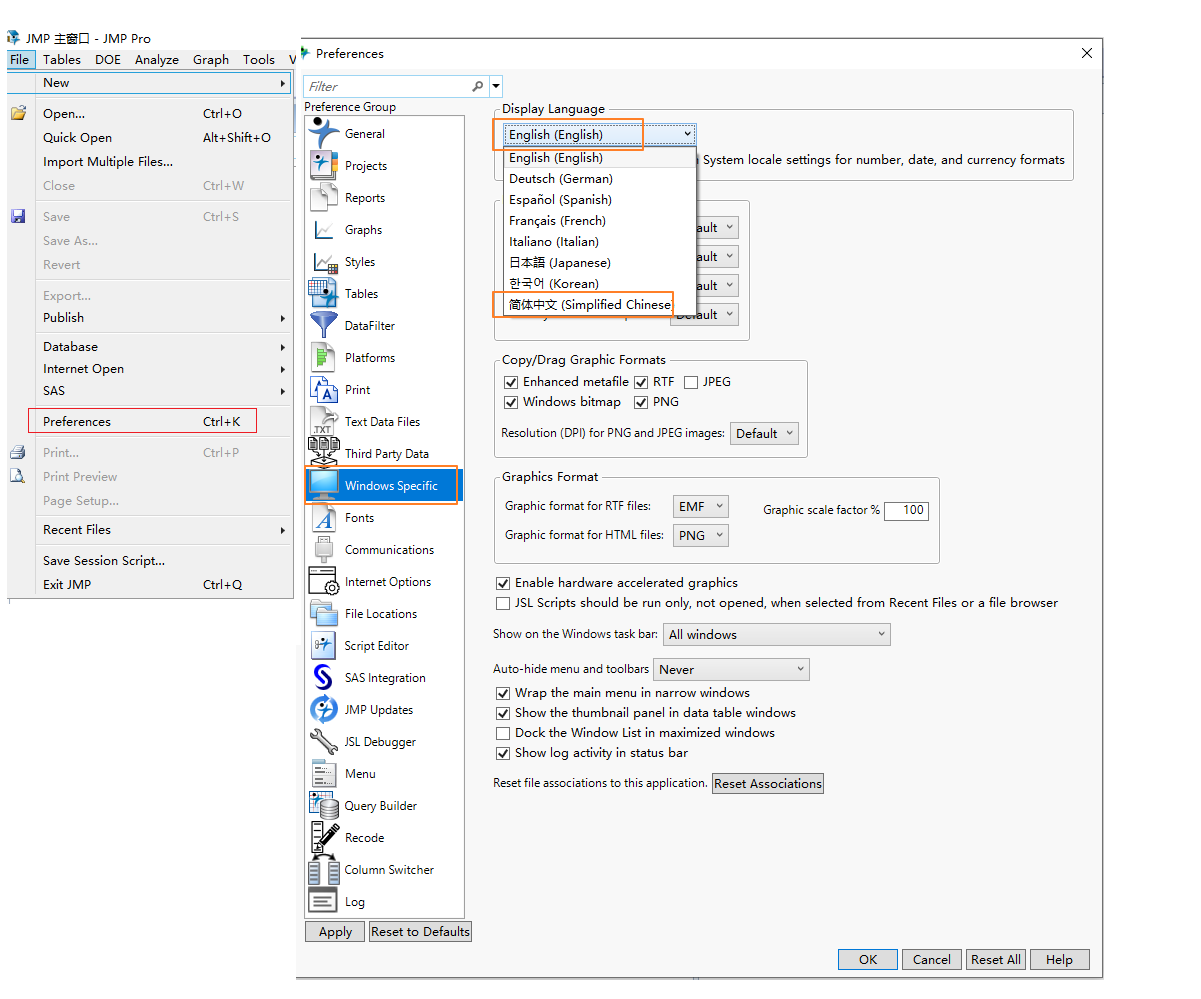Select the Third Party Data icon

(324, 453)
